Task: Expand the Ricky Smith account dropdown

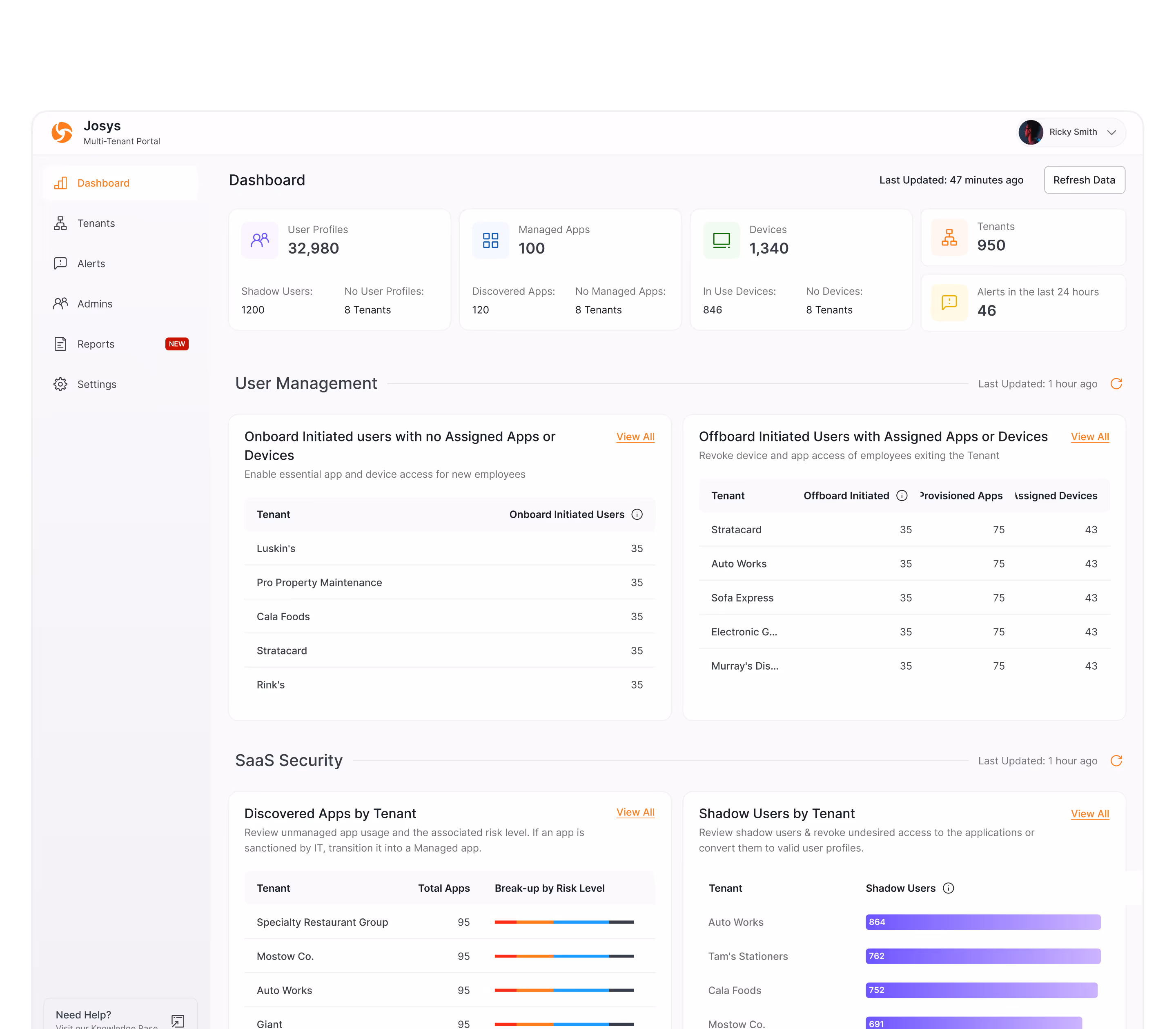Action: tap(1111, 132)
